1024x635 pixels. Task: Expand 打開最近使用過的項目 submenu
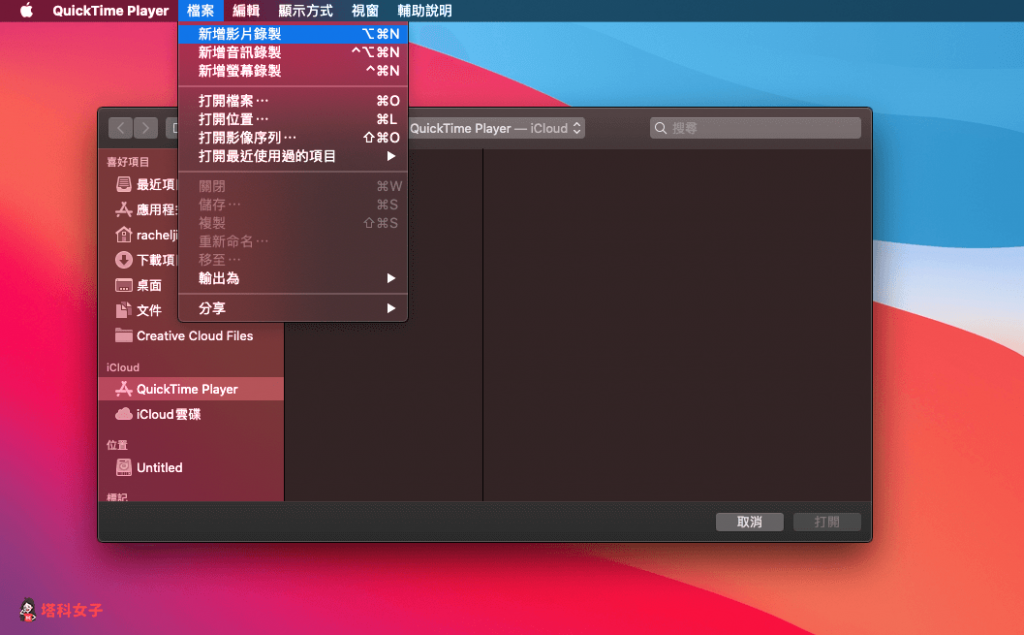pos(293,156)
